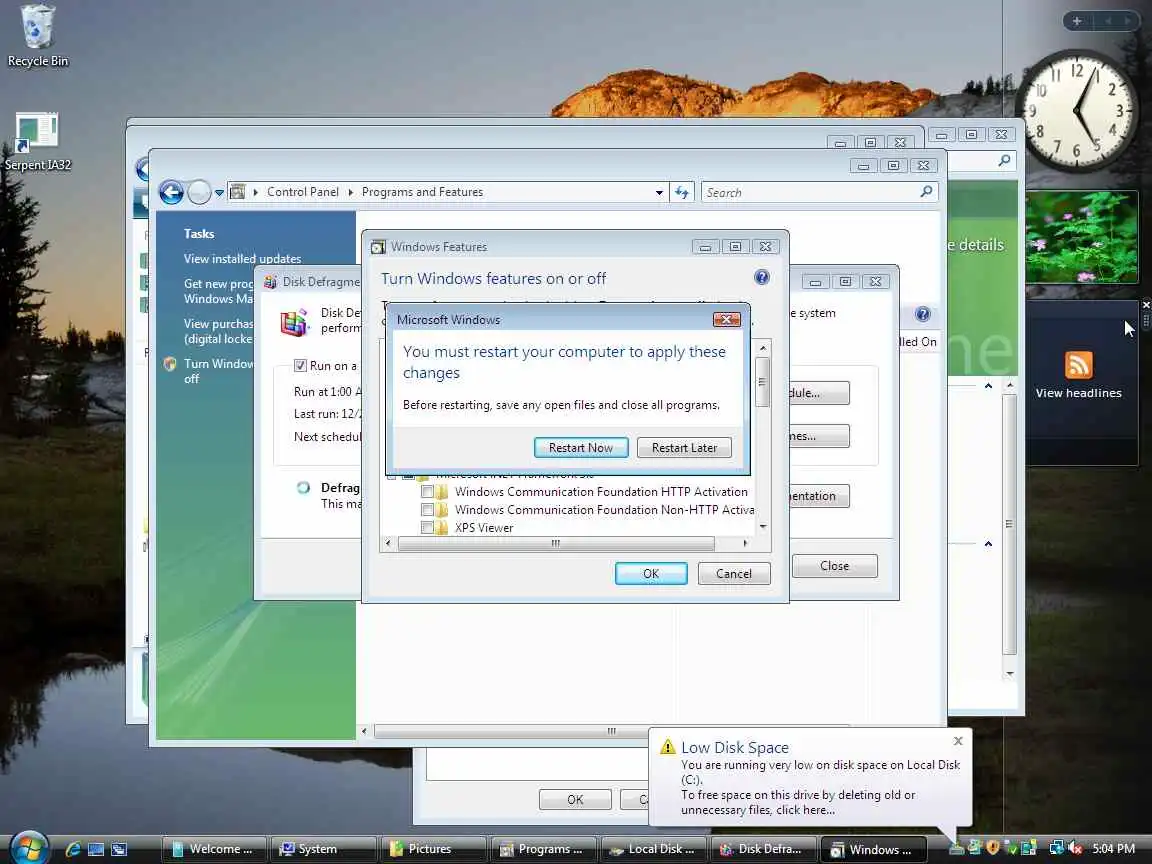
Task: Click the security shield tray icon
Action: [993, 848]
